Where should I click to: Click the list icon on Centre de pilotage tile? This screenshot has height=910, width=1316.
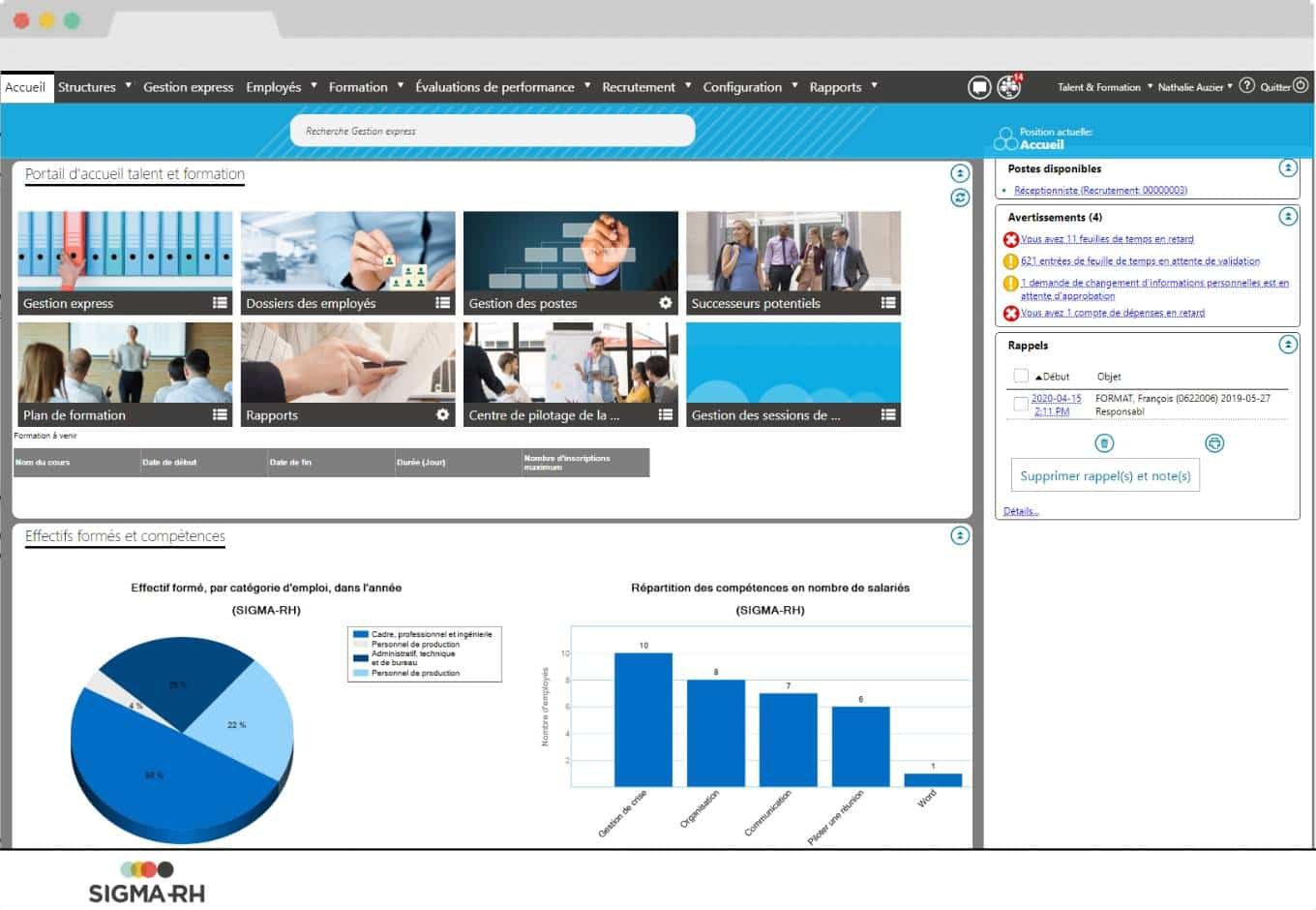click(665, 414)
